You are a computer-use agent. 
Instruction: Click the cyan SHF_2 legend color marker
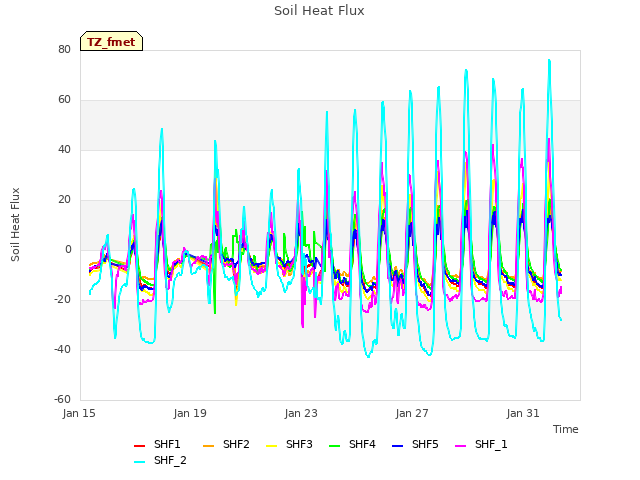click(x=140, y=462)
